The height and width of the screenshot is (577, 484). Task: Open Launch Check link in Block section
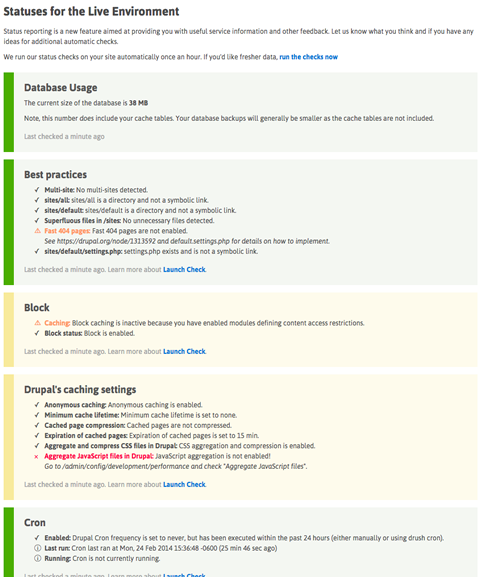click(184, 351)
